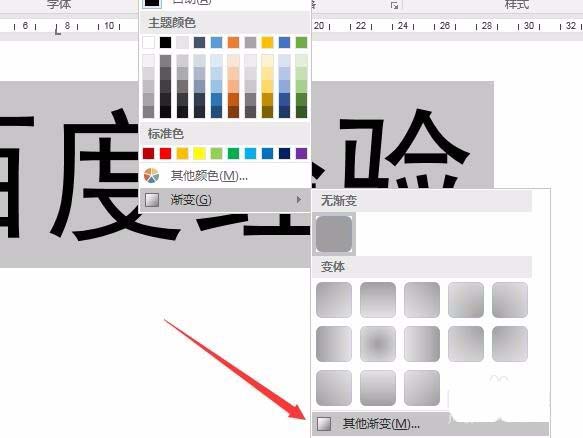Viewport: 583px width, 438px height.
Task: Choose the purple standard color swatch
Action: pos(302,153)
